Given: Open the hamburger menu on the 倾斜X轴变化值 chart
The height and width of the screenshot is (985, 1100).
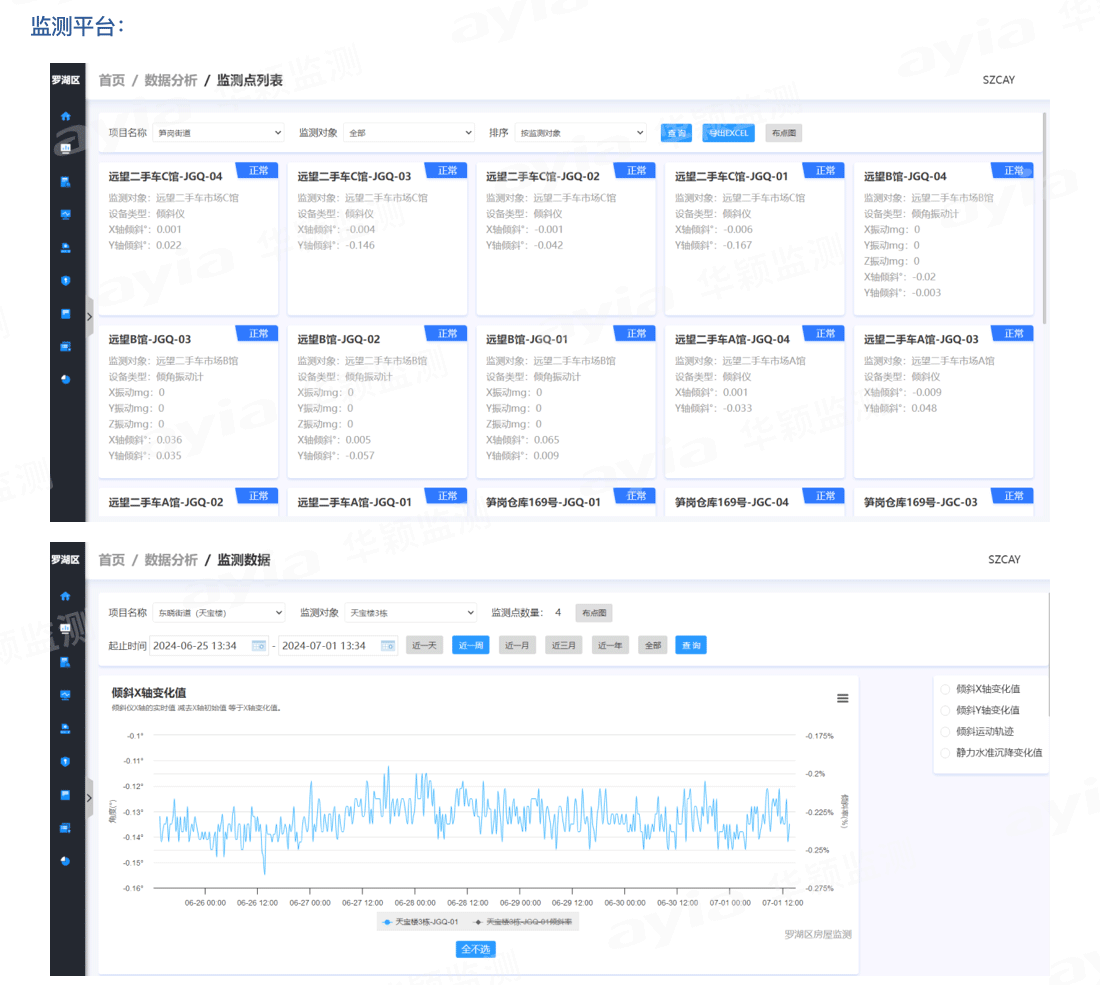Looking at the screenshot, I should [842, 698].
